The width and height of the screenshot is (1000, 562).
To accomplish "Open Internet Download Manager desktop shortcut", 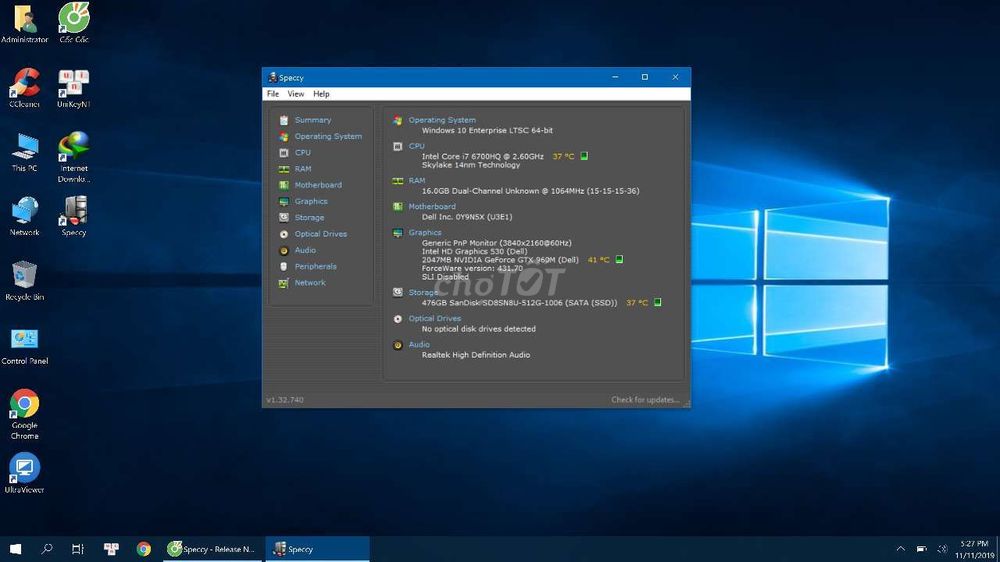I will (74, 157).
